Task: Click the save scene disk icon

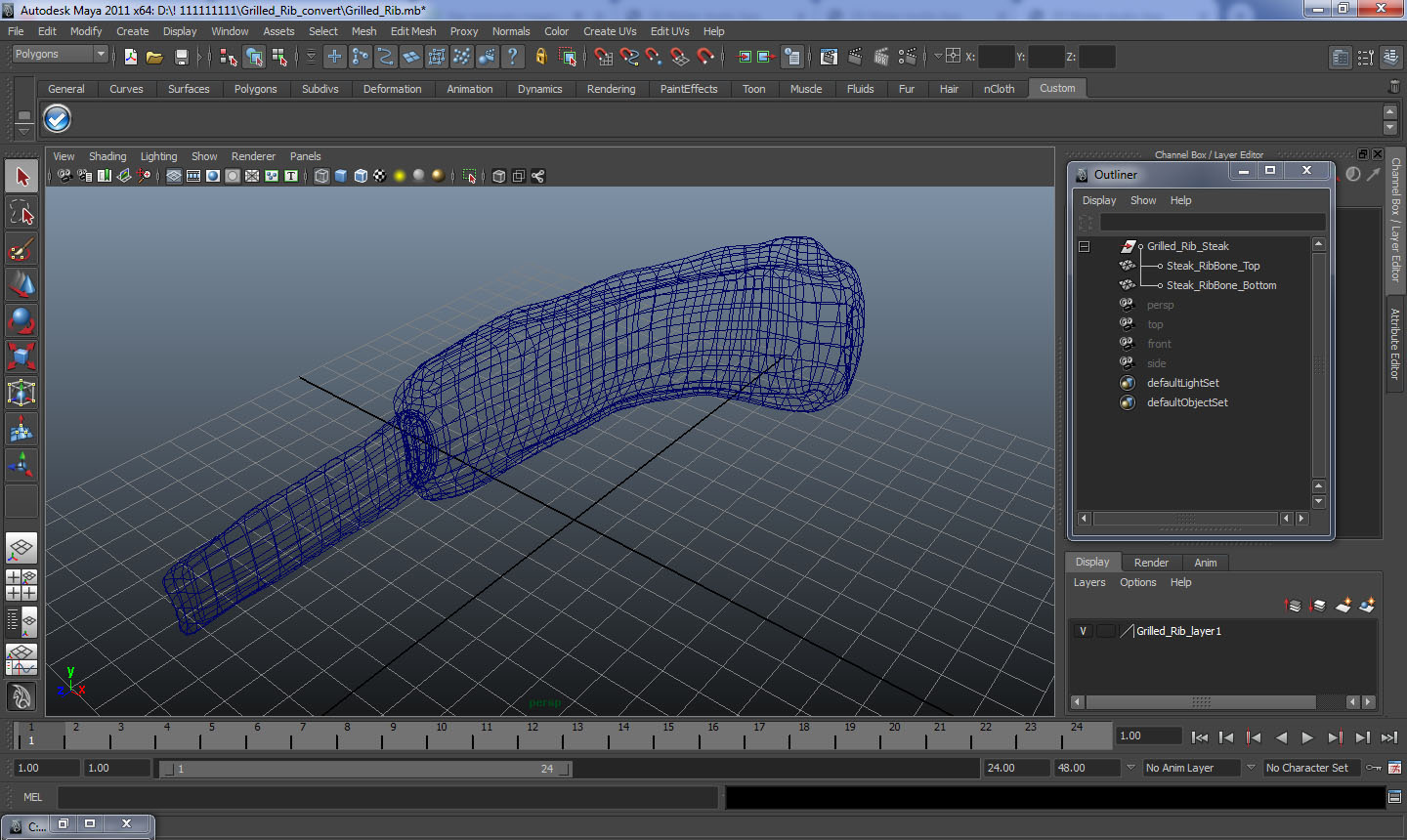Action: point(181,57)
